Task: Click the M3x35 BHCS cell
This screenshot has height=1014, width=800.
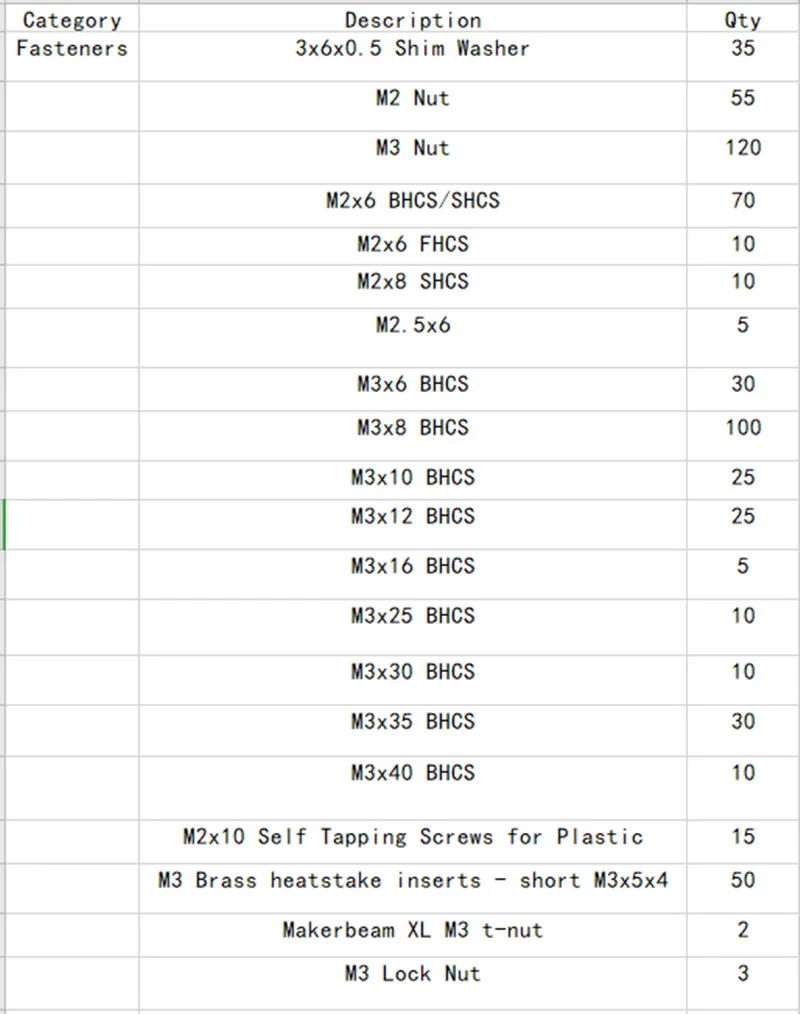Action: tap(413, 731)
